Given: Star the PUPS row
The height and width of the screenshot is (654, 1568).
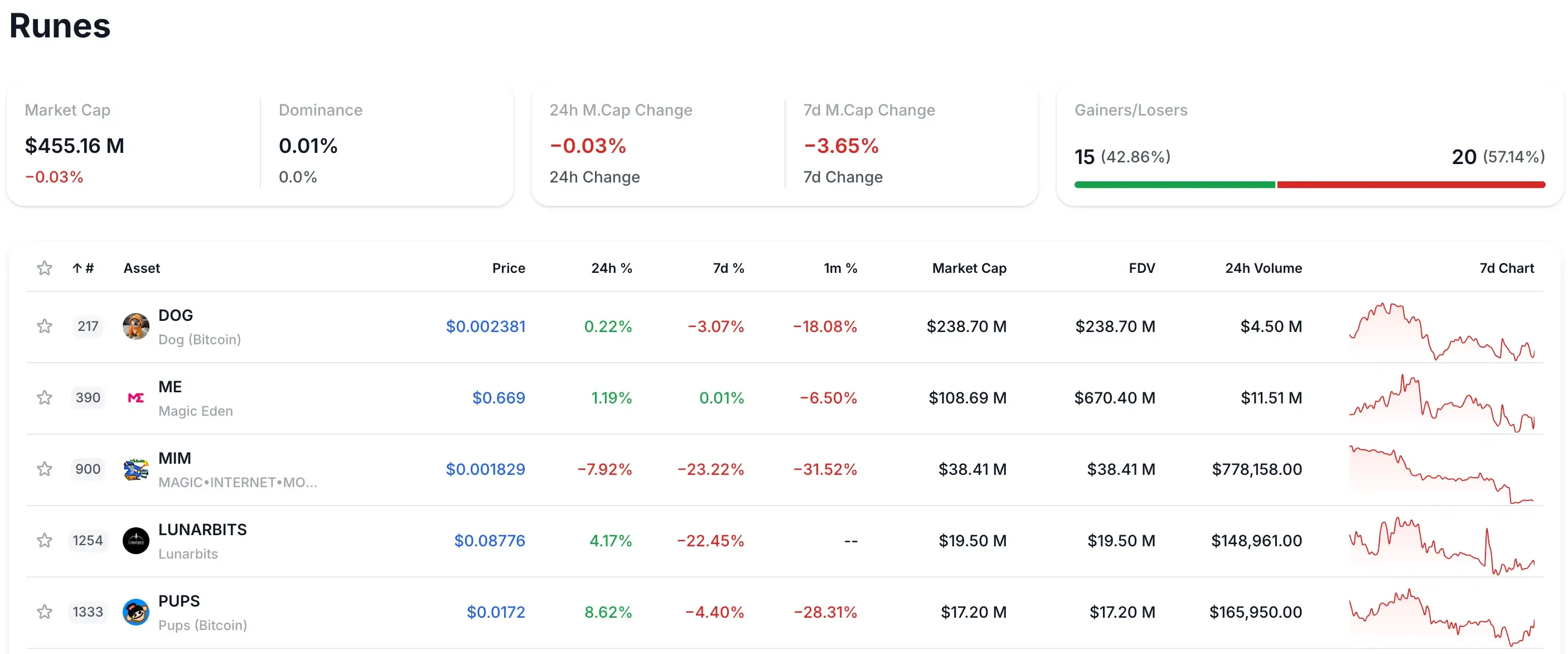Looking at the screenshot, I should (45, 612).
